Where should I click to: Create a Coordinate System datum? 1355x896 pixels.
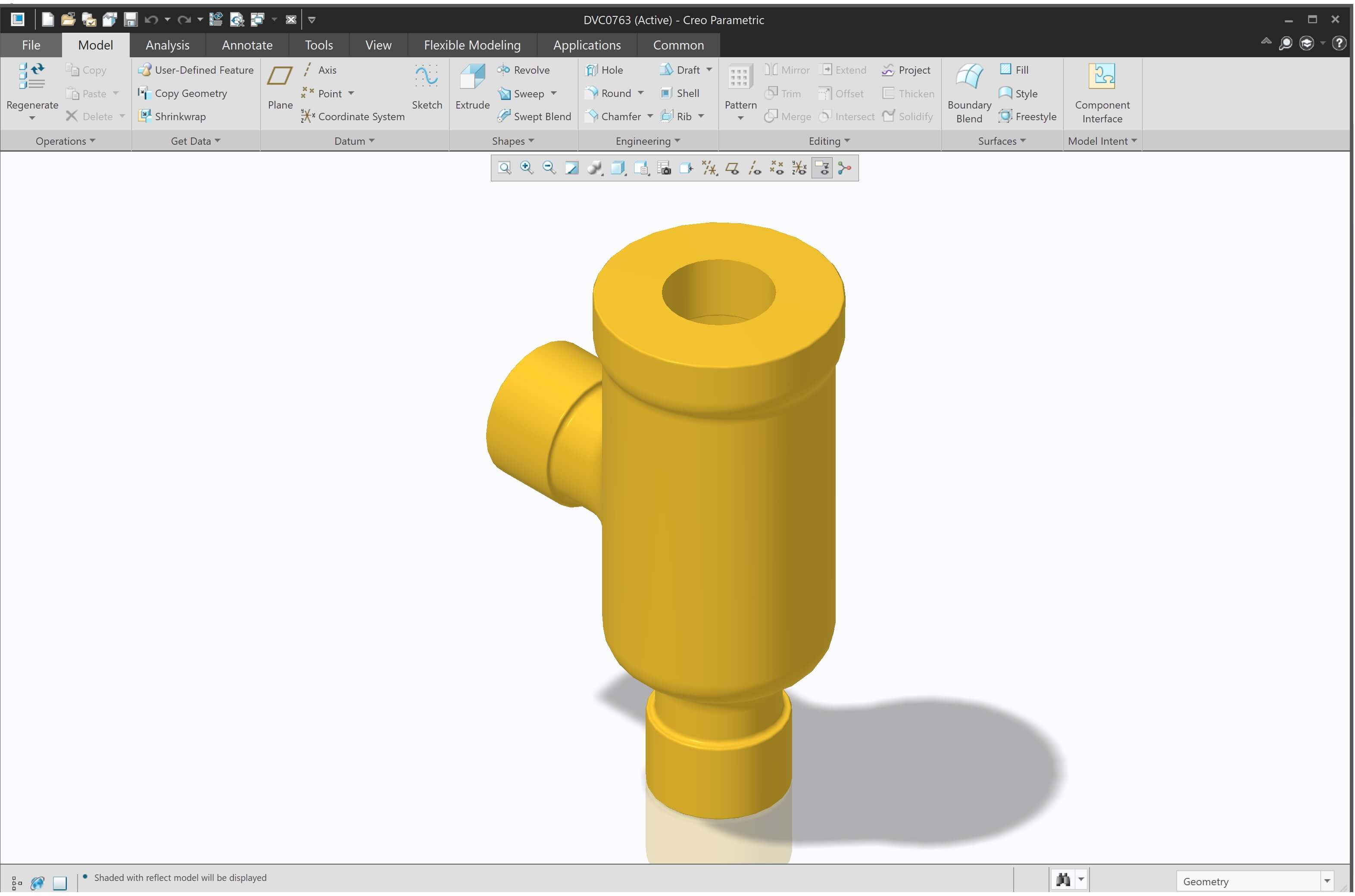coord(353,117)
